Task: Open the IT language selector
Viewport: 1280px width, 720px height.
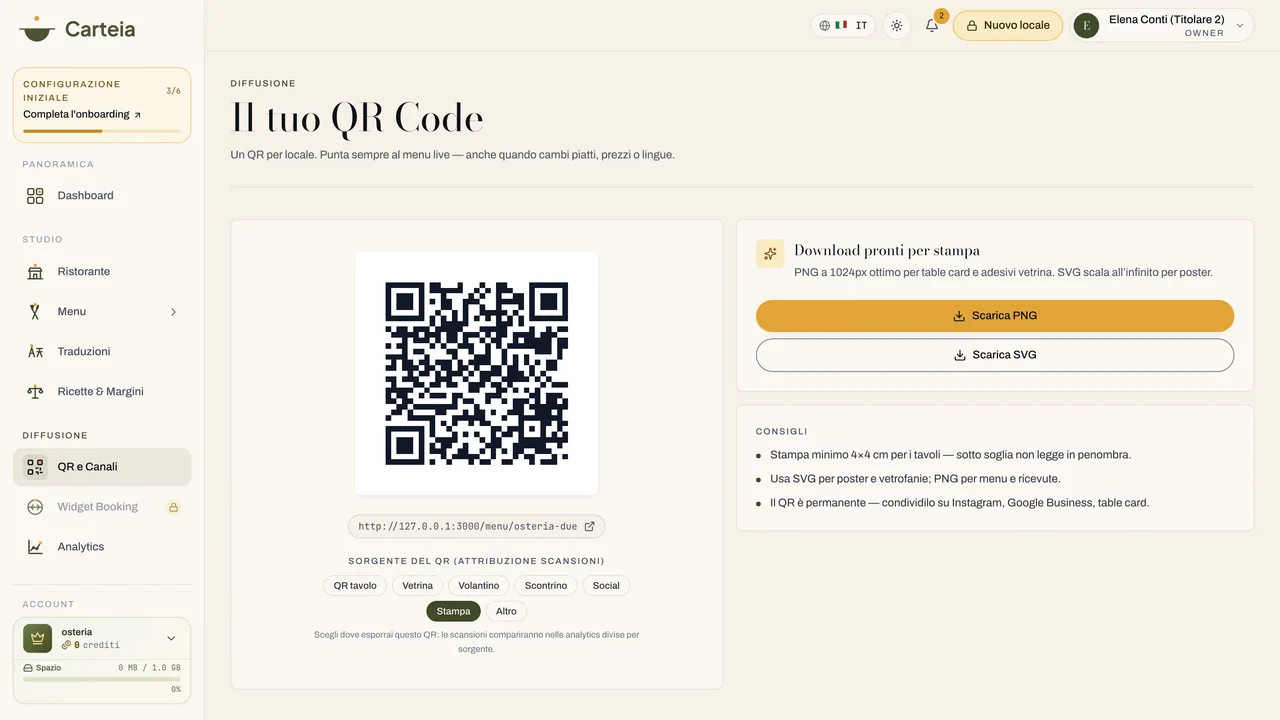Action: (x=843, y=26)
